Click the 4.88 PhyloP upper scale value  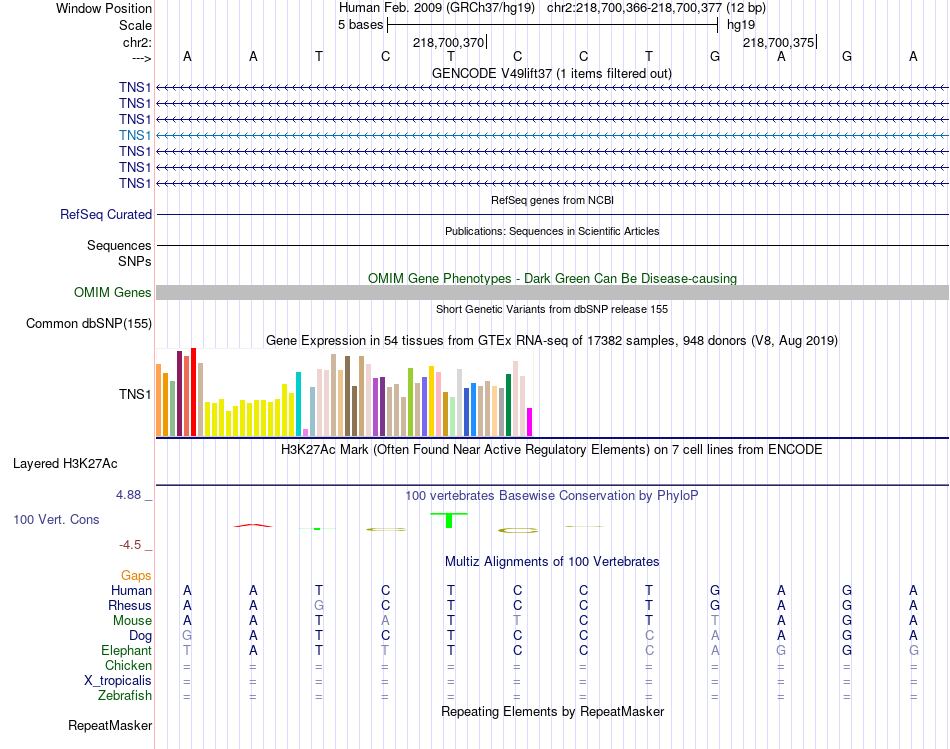(128, 495)
